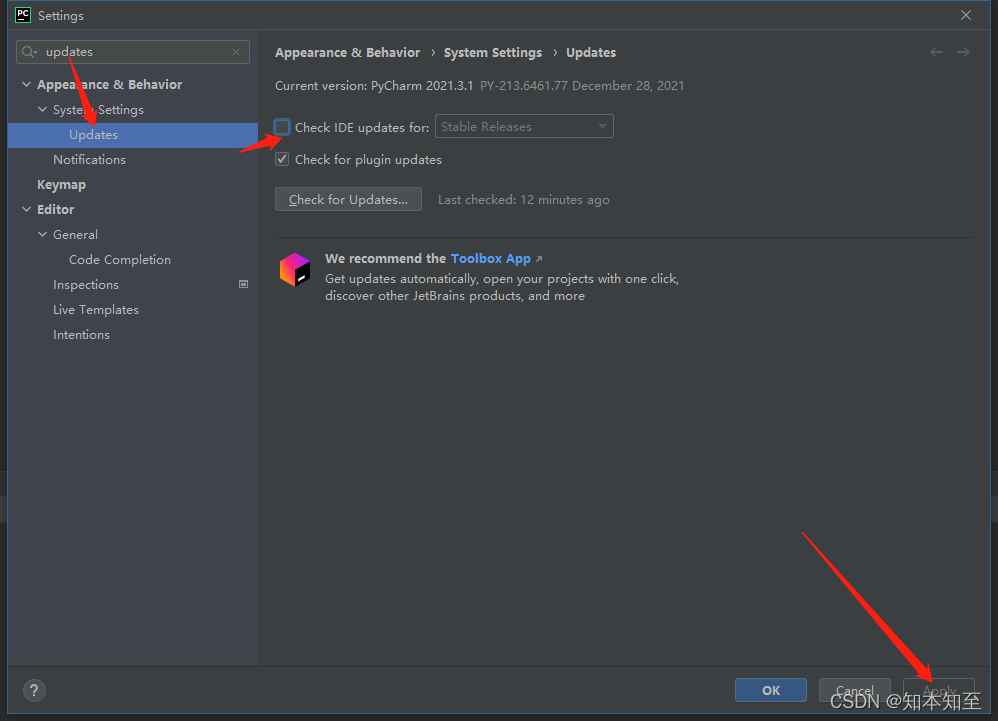The height and width of the screenshot is (721, 998).
Task: Click the Apply button
Action: (x=939, y=690)
